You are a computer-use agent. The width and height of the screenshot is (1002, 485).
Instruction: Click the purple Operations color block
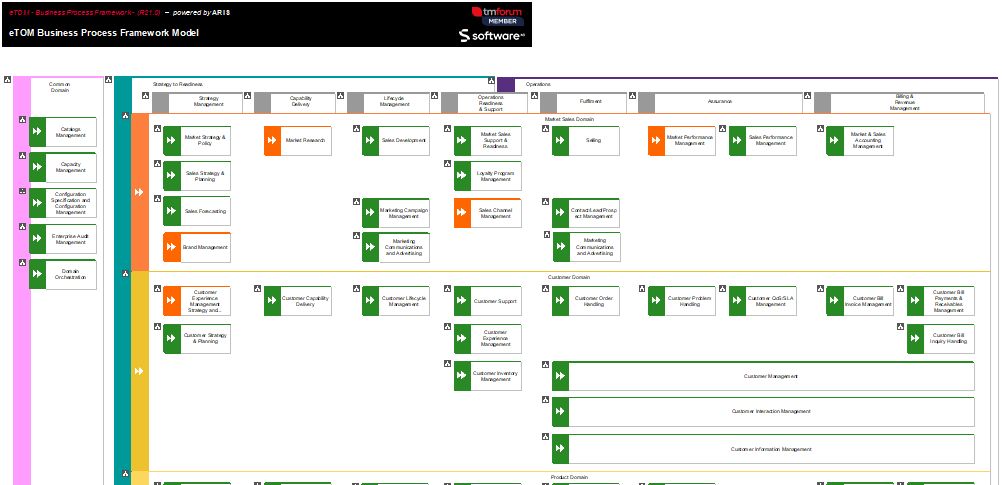506,85
